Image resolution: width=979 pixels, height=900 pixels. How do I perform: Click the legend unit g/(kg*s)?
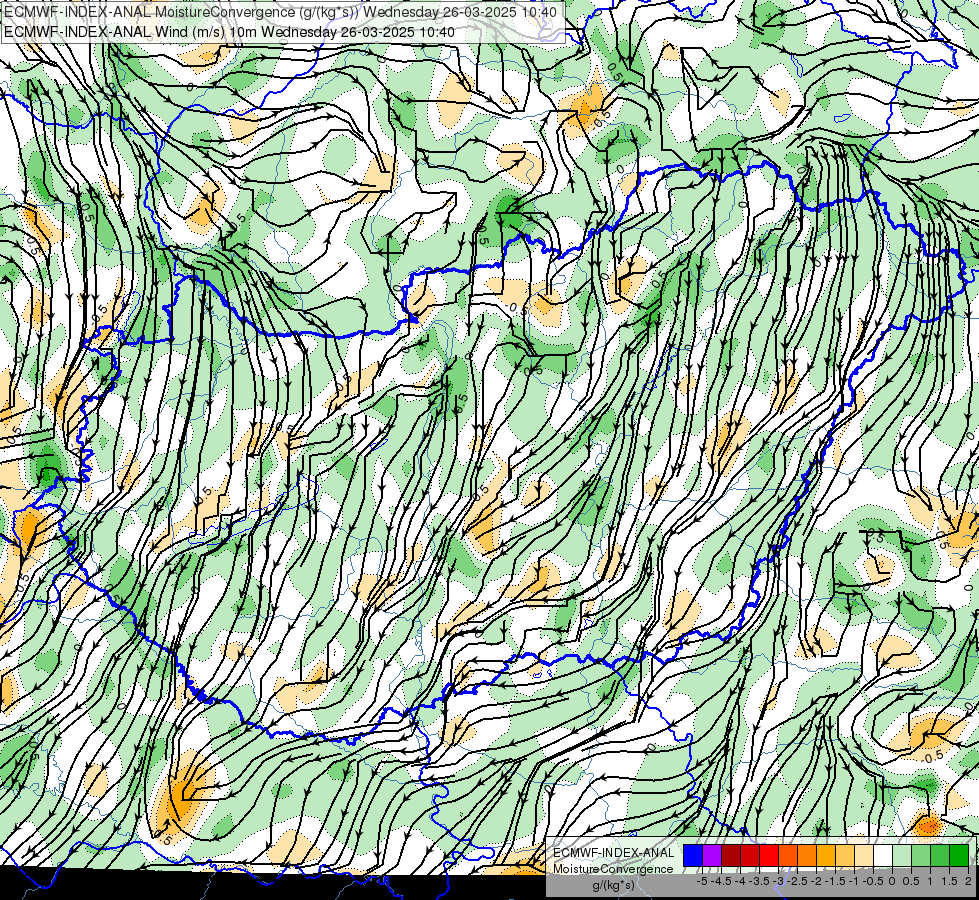[x=613, y=886]
